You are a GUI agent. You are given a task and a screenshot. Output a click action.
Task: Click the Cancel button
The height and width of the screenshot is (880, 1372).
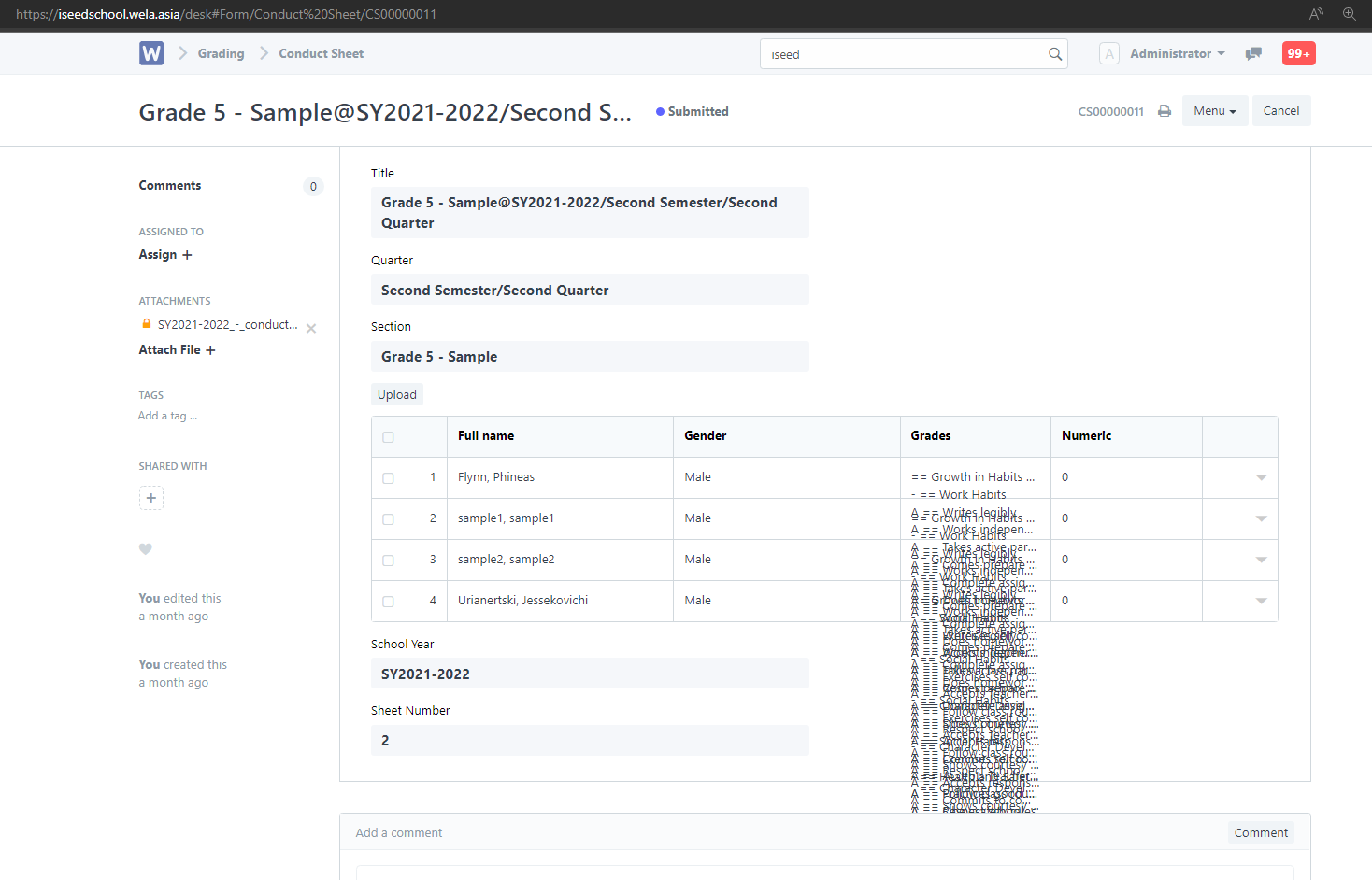pyautogui.click(x=1280, y=111)
